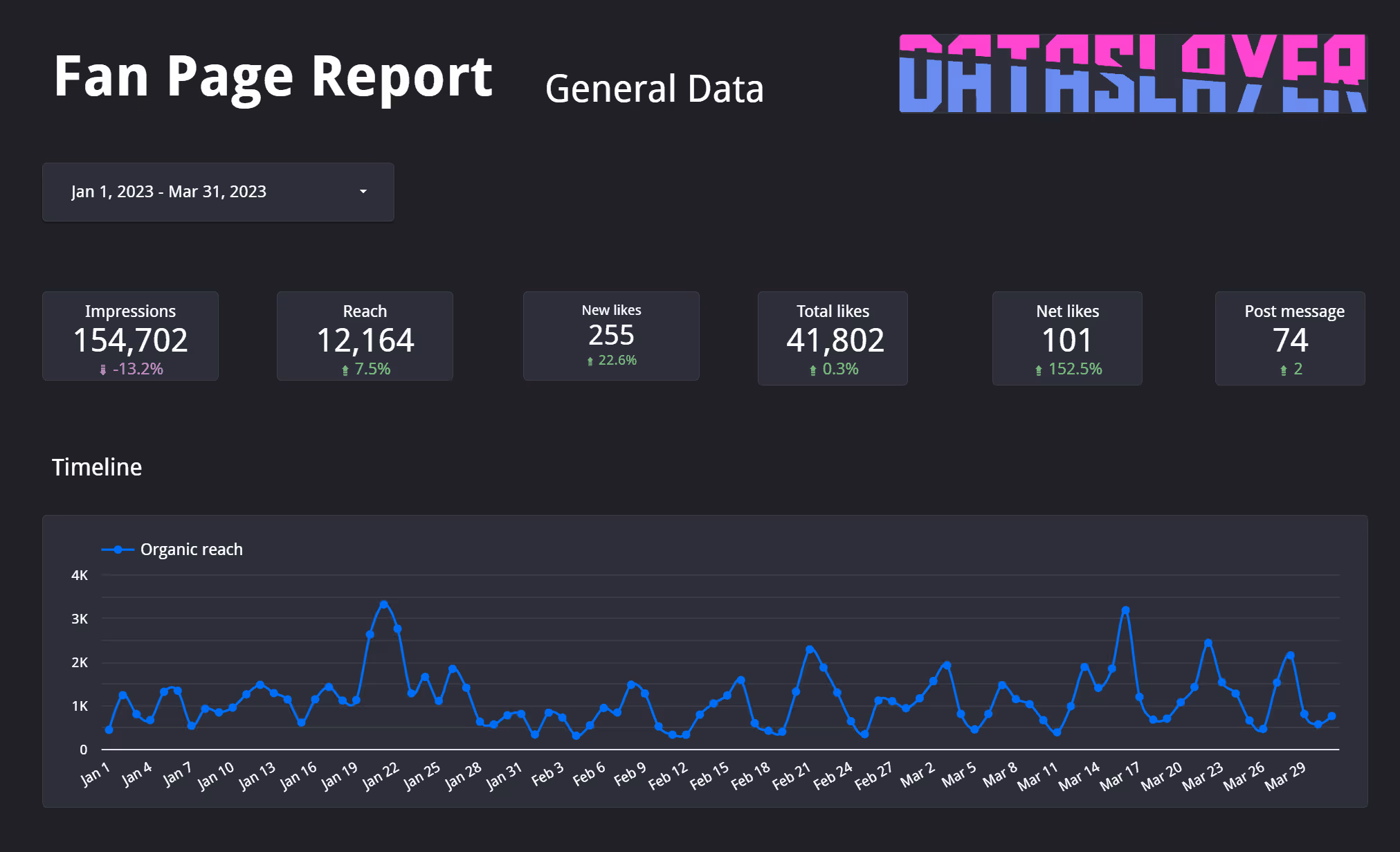
Task: Click the Fan Page Report title
Action: tap(273, 77)
